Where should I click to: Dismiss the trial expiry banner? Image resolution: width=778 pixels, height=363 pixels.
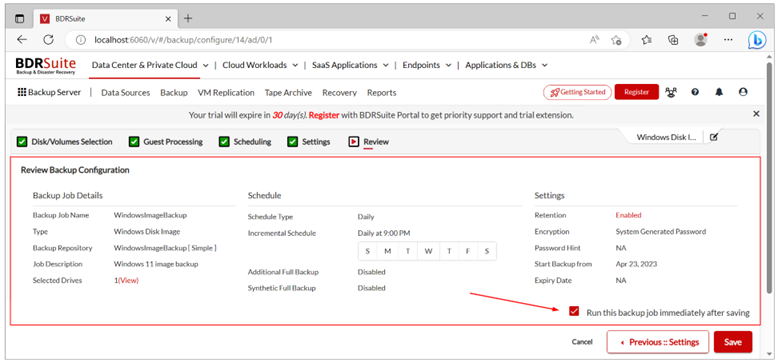tap(756, 114)
